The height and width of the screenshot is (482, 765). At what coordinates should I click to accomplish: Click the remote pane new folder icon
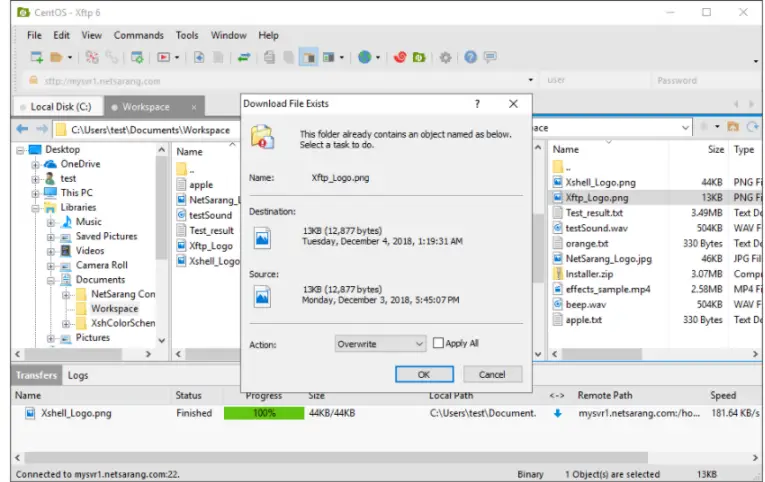coord(733,127)
